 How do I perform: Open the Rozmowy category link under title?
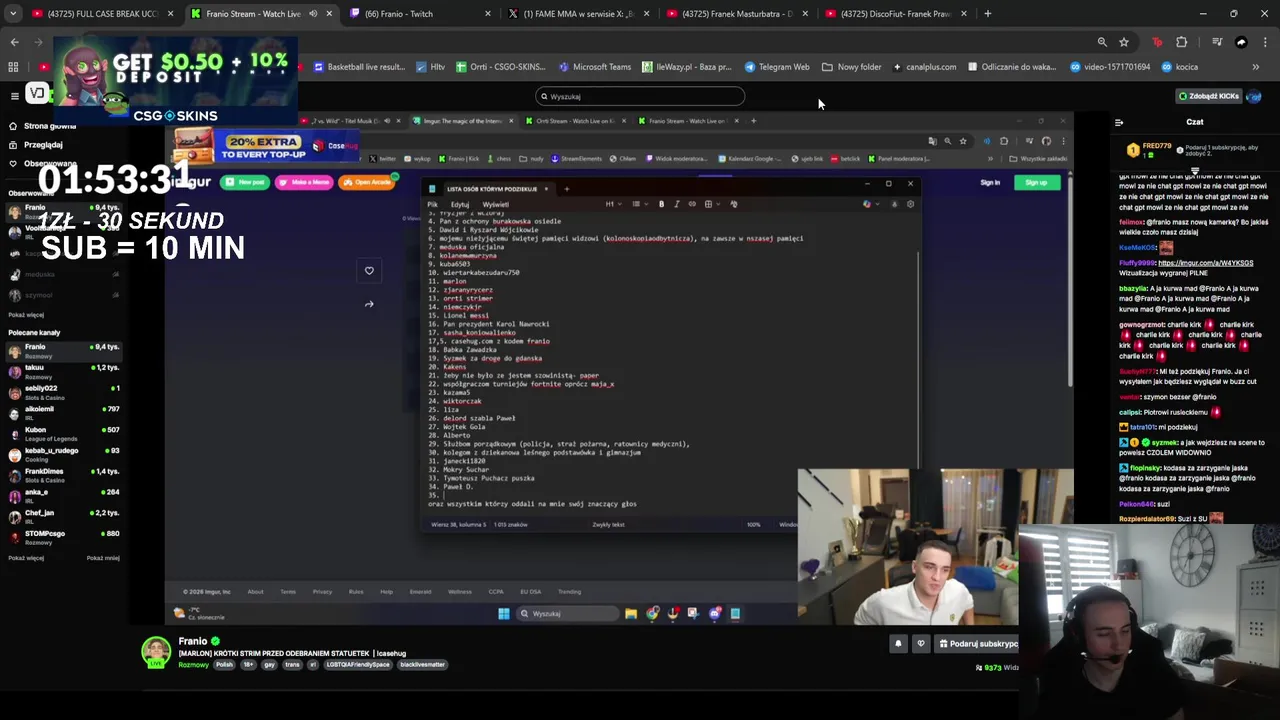[193, 665]
